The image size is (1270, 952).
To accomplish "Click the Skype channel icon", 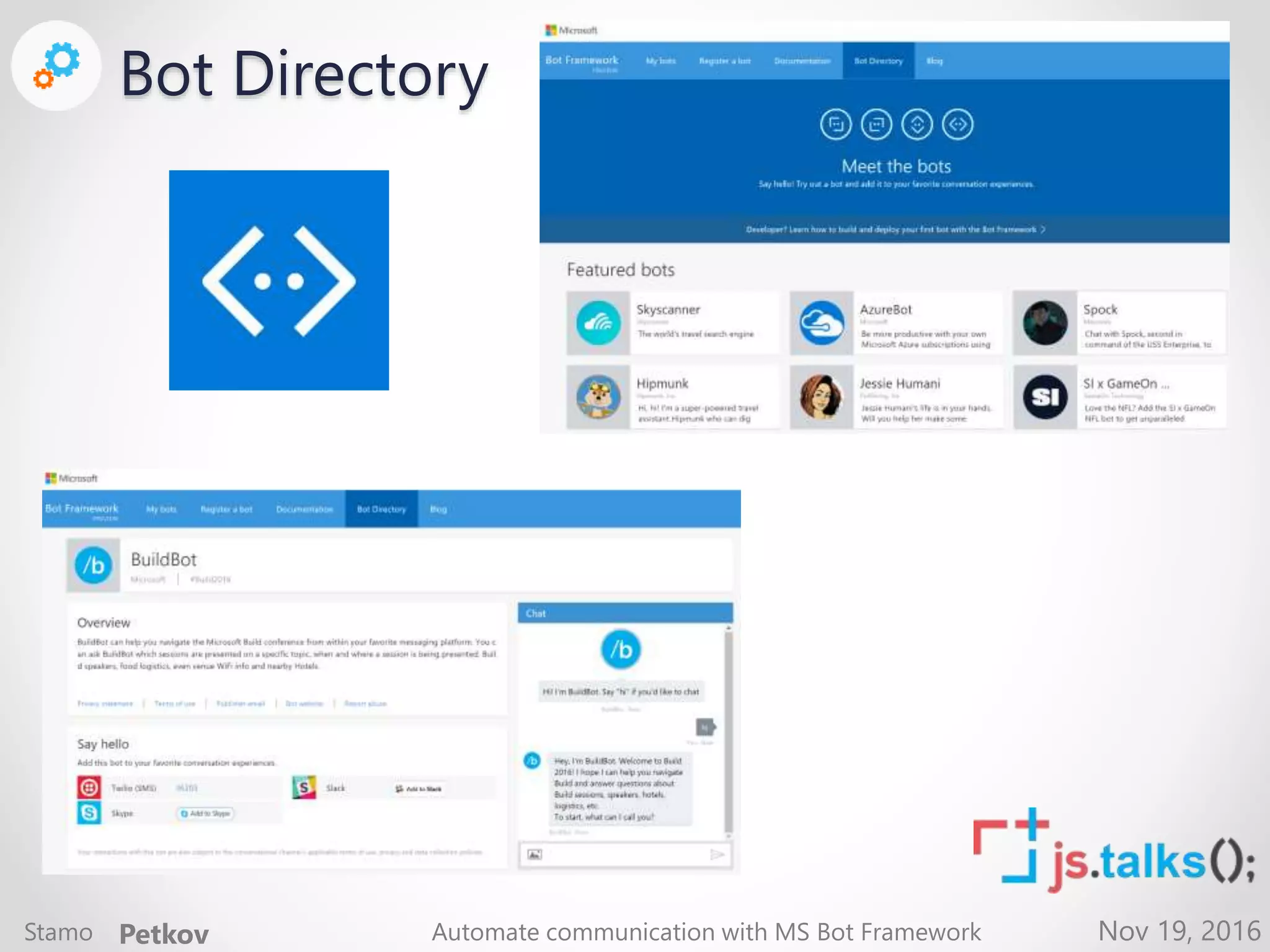I will [89, 813].
